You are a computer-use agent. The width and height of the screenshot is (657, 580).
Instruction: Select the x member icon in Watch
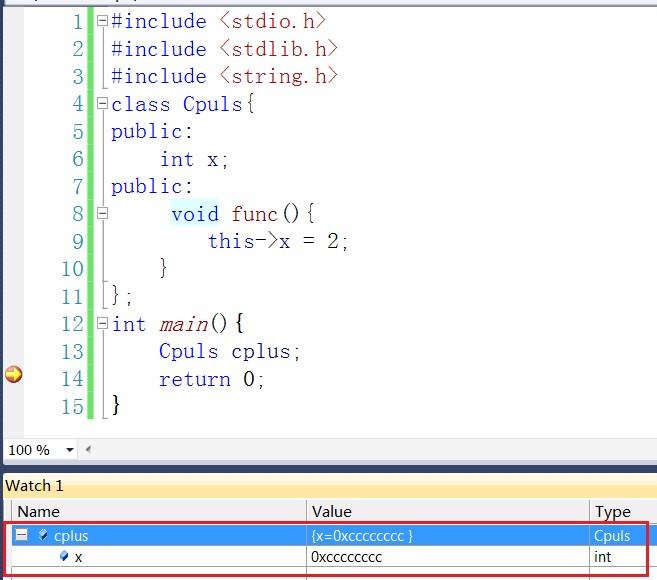click(x=64, y=556)
